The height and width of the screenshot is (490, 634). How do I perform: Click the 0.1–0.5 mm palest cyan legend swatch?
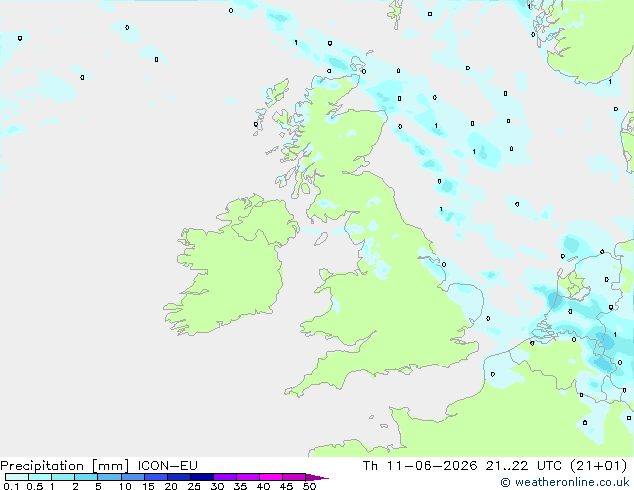(17, 477)
